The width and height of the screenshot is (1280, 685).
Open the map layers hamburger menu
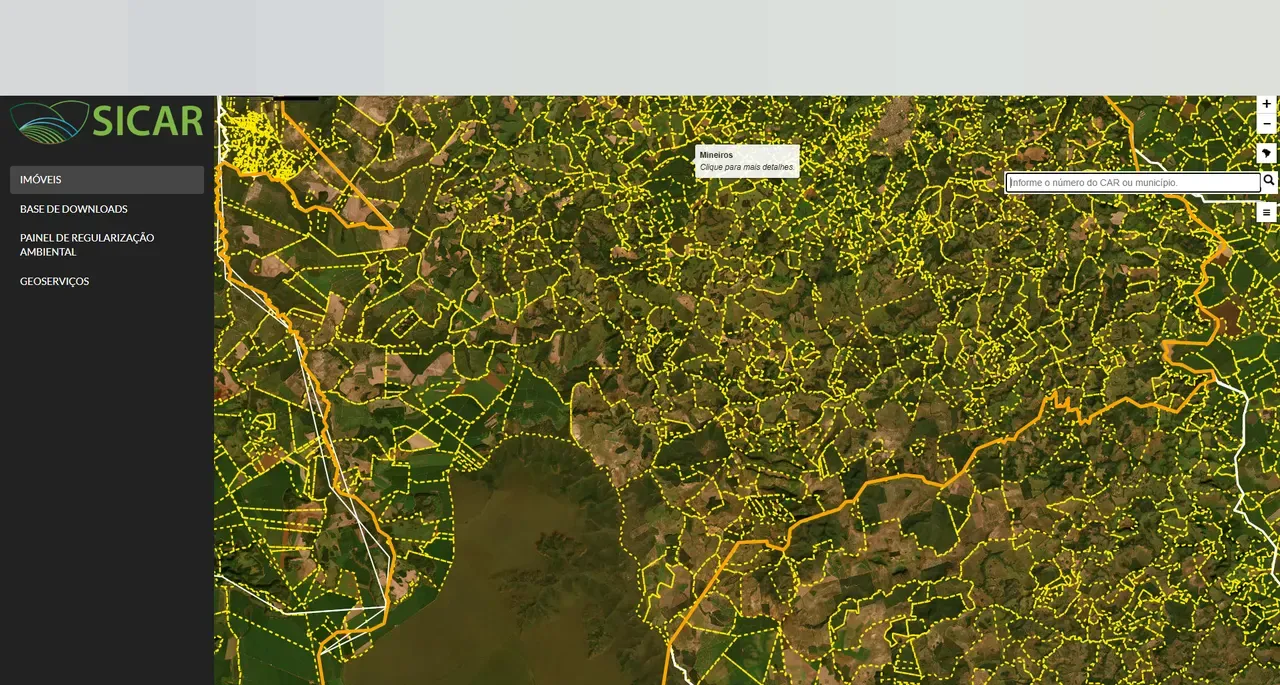pos(1267,212)
